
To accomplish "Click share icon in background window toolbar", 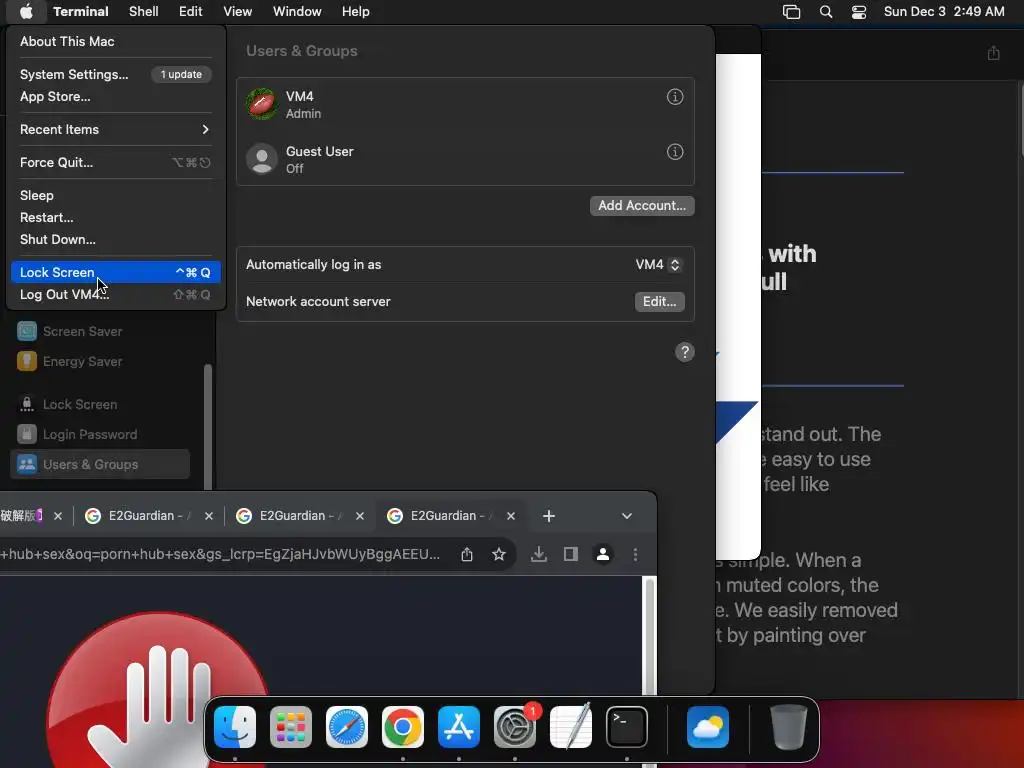I will tap(993, 53).
